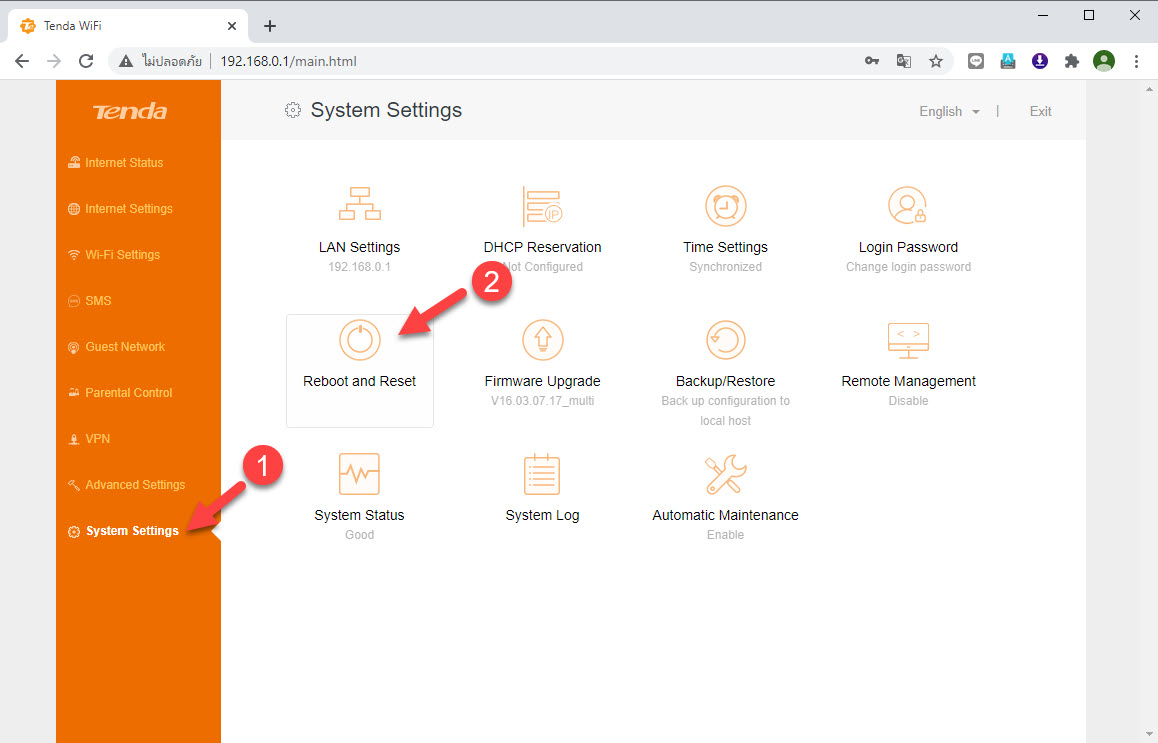Open the Chrome profile avatar
This screenshot has width=1158, height=743.
(x=1103, y=61)
